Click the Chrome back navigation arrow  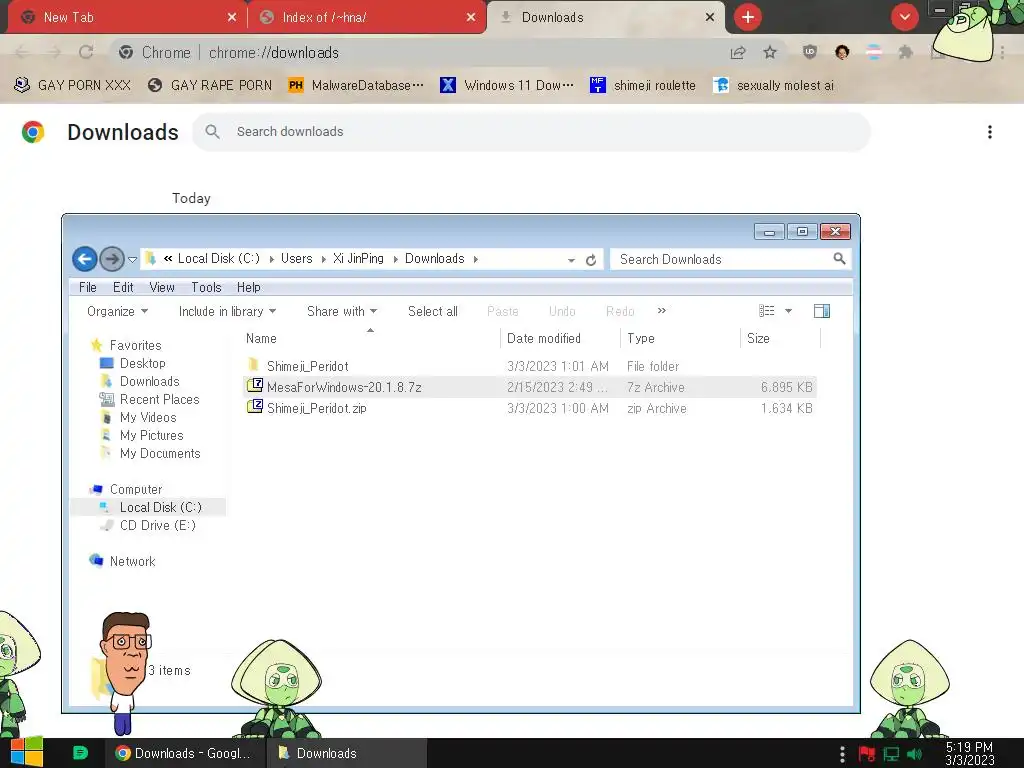click(x=22, y=52)
